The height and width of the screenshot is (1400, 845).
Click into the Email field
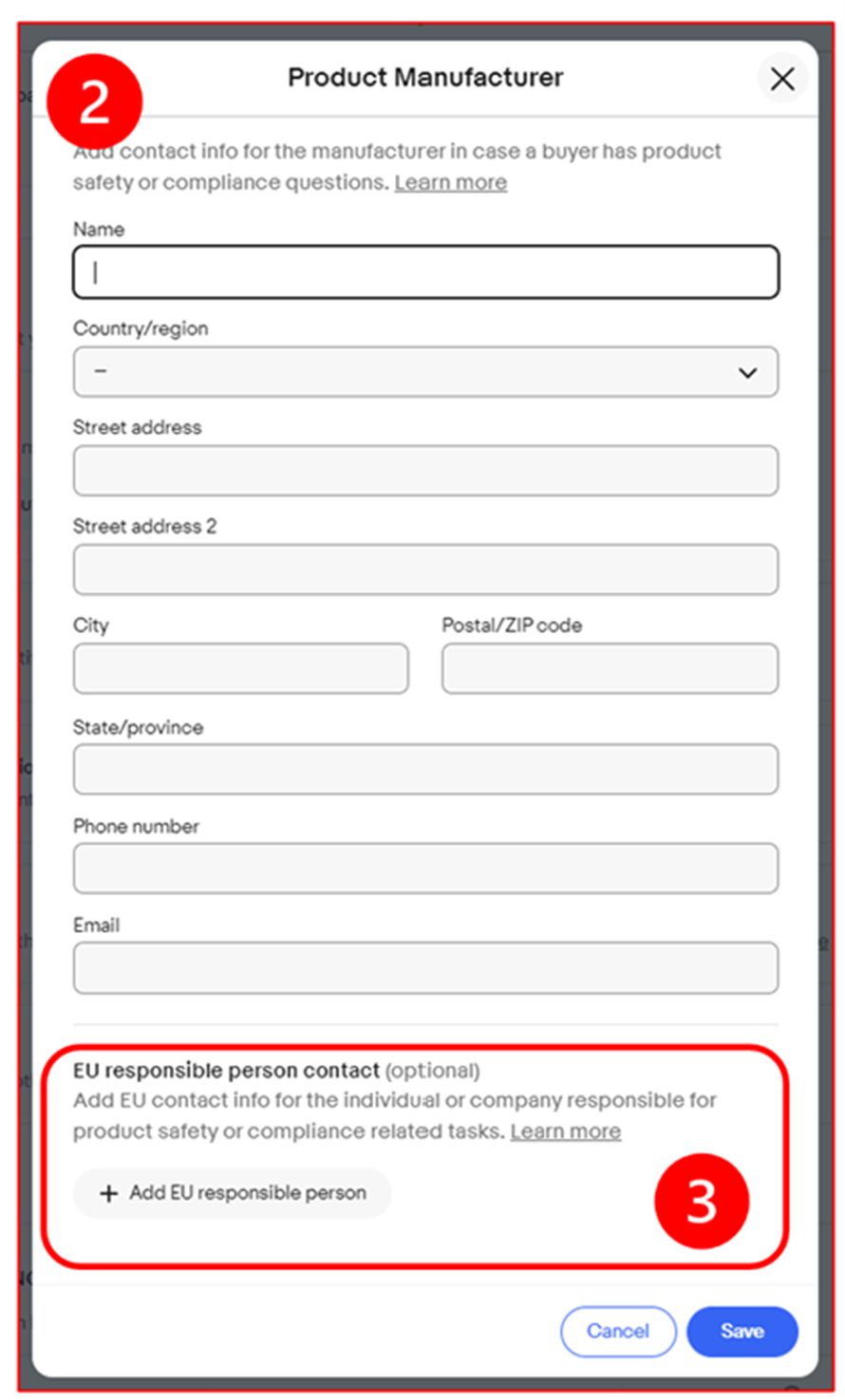click(x=425, y=967)
